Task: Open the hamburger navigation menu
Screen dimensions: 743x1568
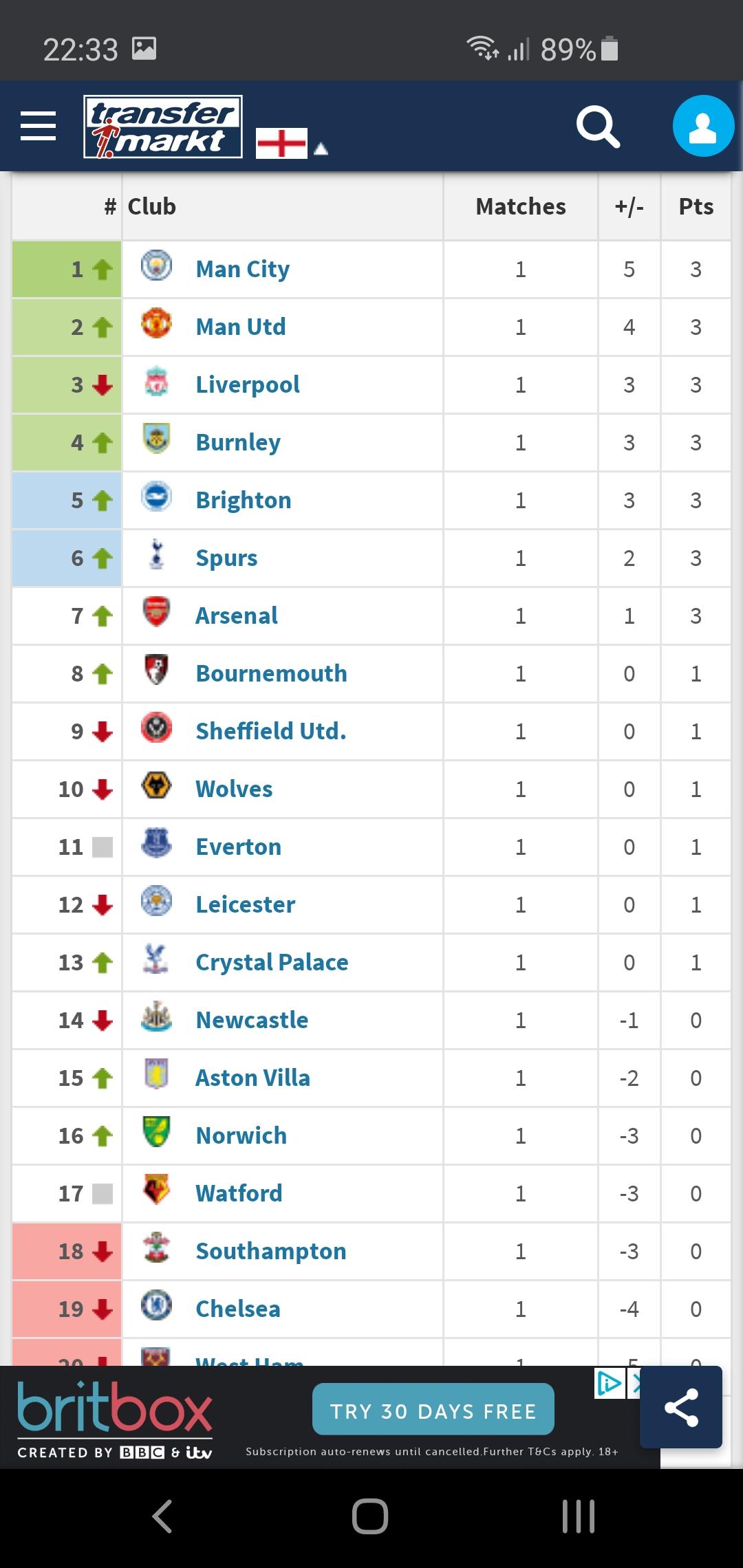Action: click(x=39, y=126)
